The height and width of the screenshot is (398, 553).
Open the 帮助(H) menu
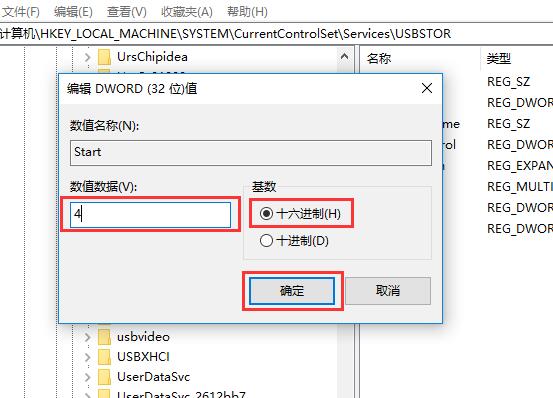pos(247,12)
